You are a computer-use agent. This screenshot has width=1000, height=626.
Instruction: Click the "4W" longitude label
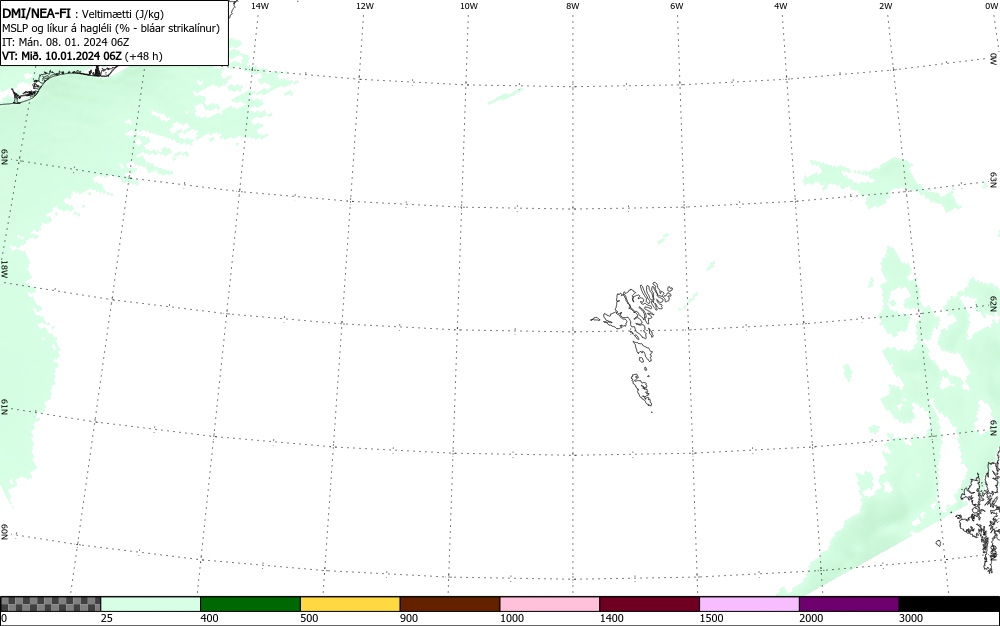click(781, 6)
